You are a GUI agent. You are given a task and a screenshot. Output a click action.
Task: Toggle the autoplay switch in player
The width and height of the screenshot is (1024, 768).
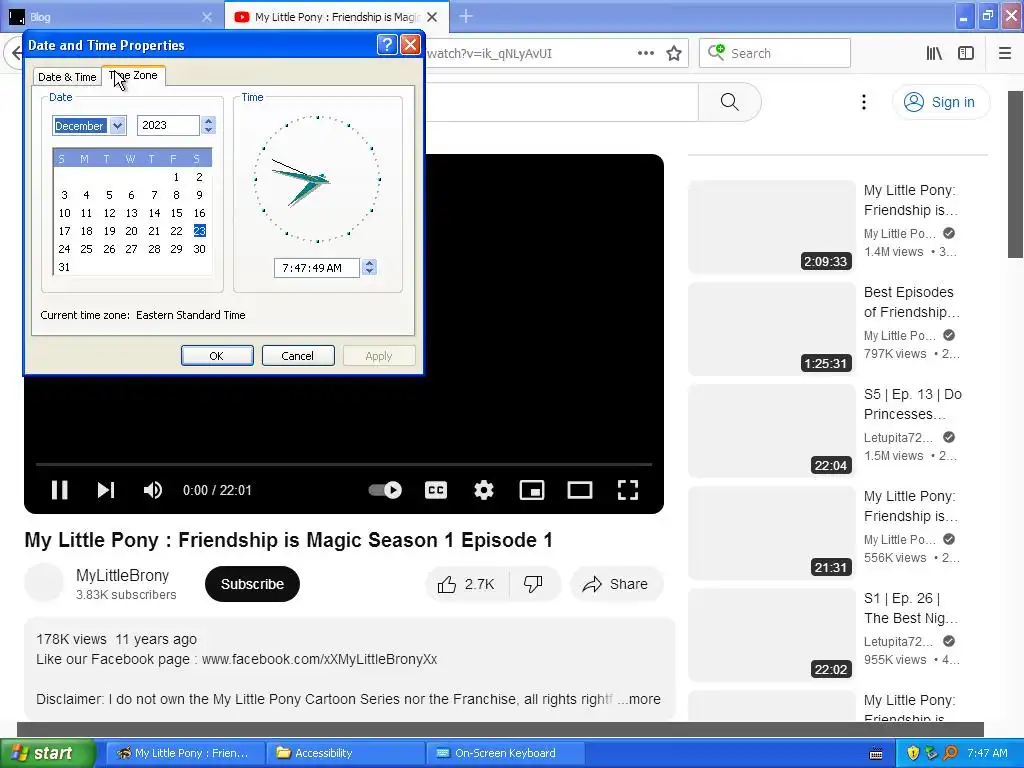pos(385,490)
